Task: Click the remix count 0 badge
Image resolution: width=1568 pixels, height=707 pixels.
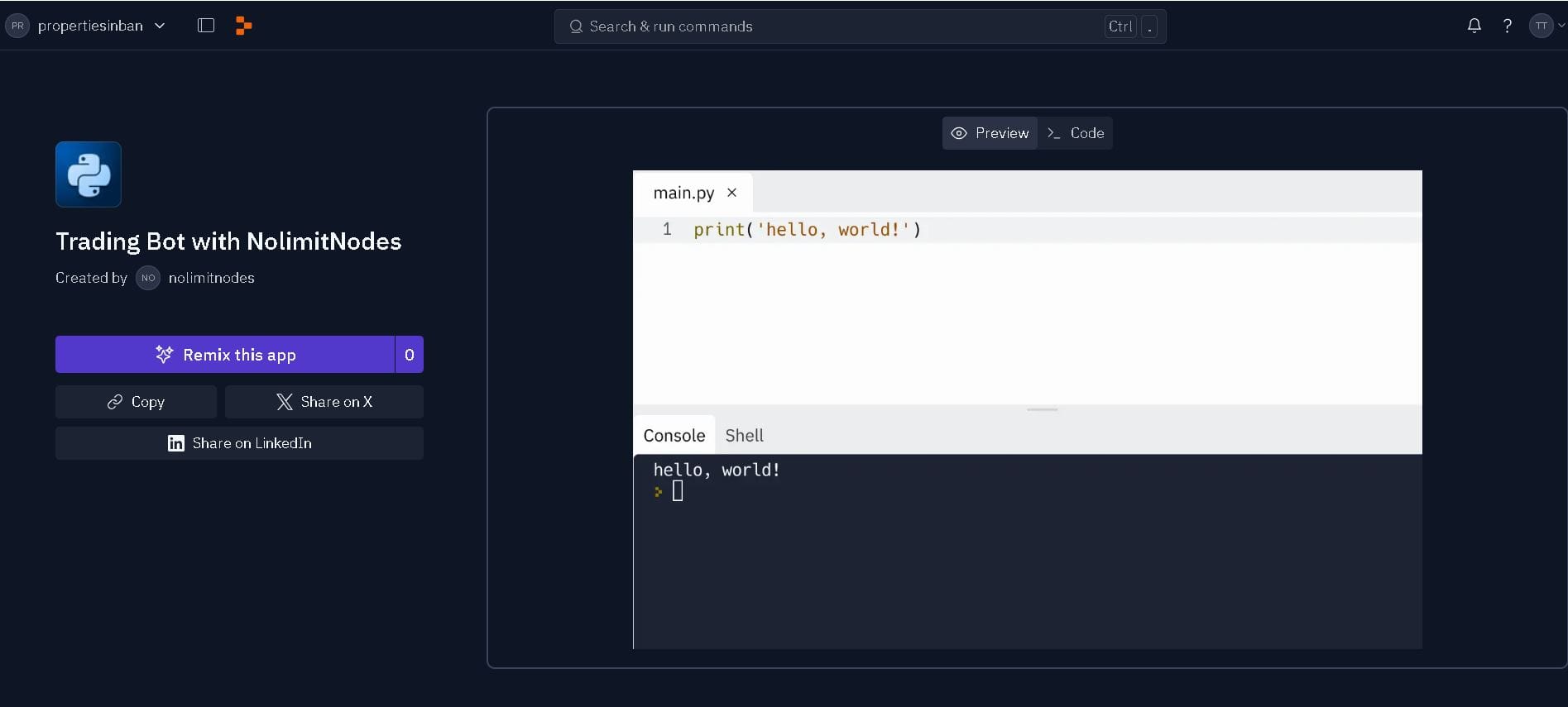Action: (x=410, y=355)
